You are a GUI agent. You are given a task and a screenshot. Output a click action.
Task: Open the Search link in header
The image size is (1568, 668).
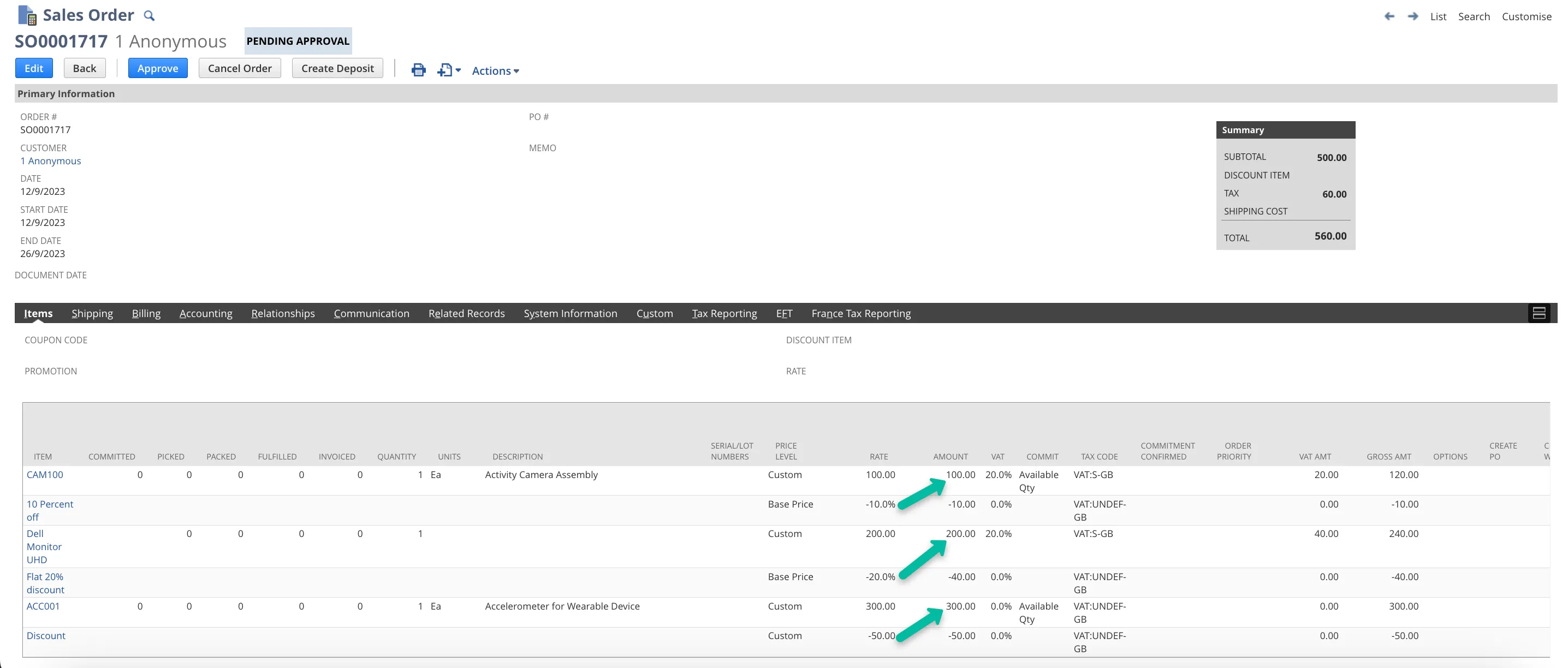[x=1474, y=16]
